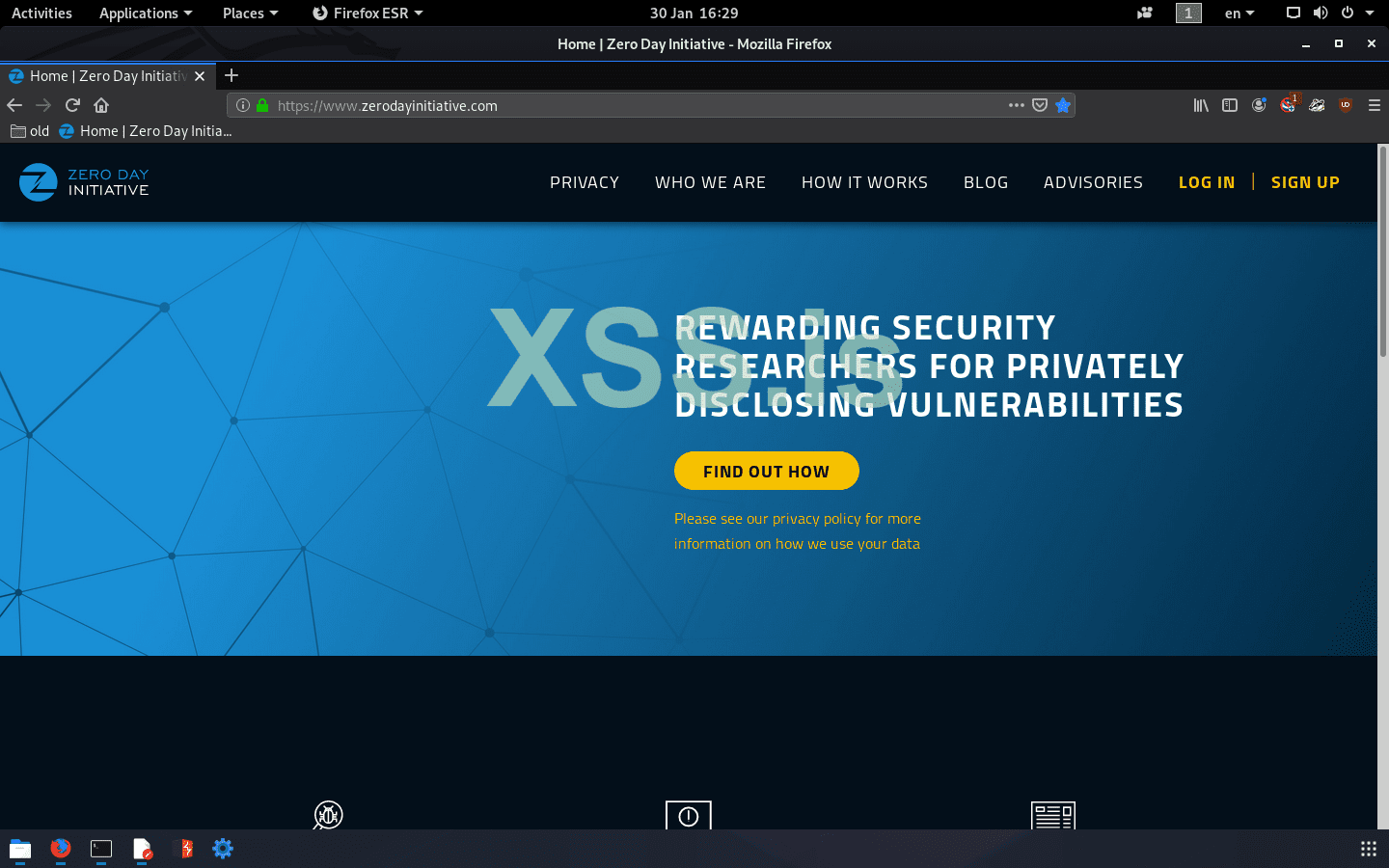
Task: Expand the system menu arrow
Action: pos(1370,13)
